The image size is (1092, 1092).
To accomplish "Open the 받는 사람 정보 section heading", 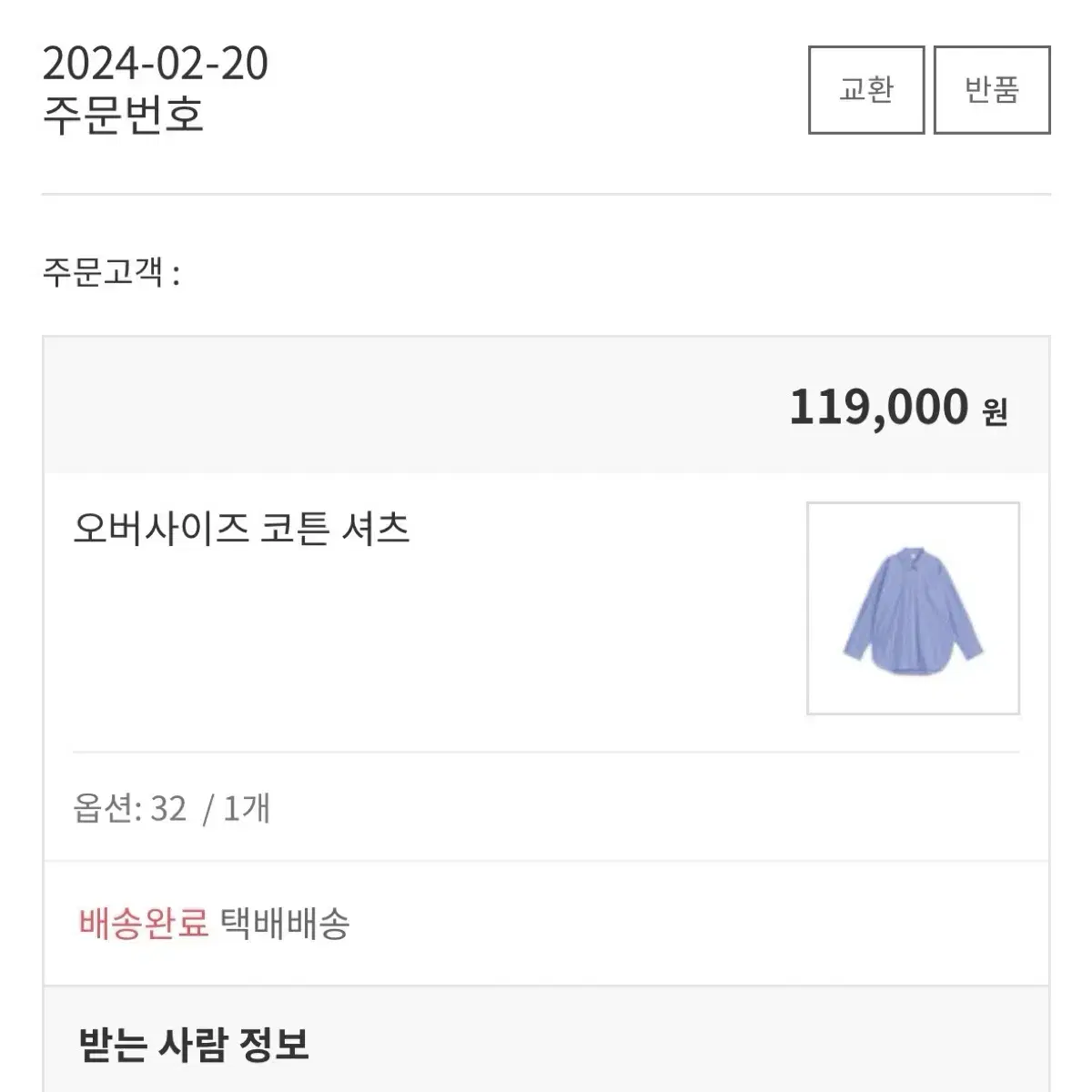I will click(194, 1045).
